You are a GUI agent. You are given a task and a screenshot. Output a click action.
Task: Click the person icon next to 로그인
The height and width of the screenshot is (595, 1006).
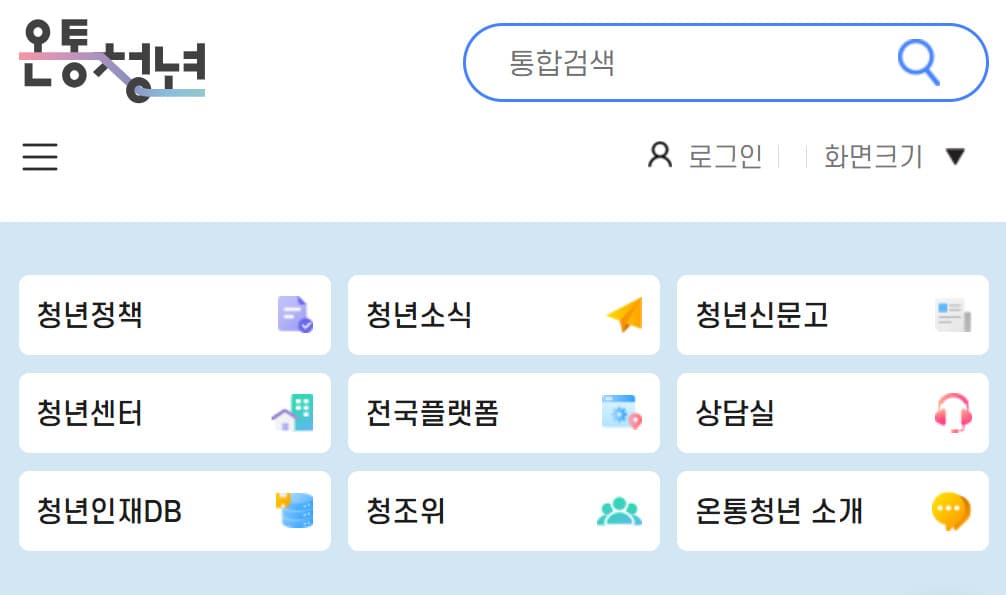(x=660, y=155)
